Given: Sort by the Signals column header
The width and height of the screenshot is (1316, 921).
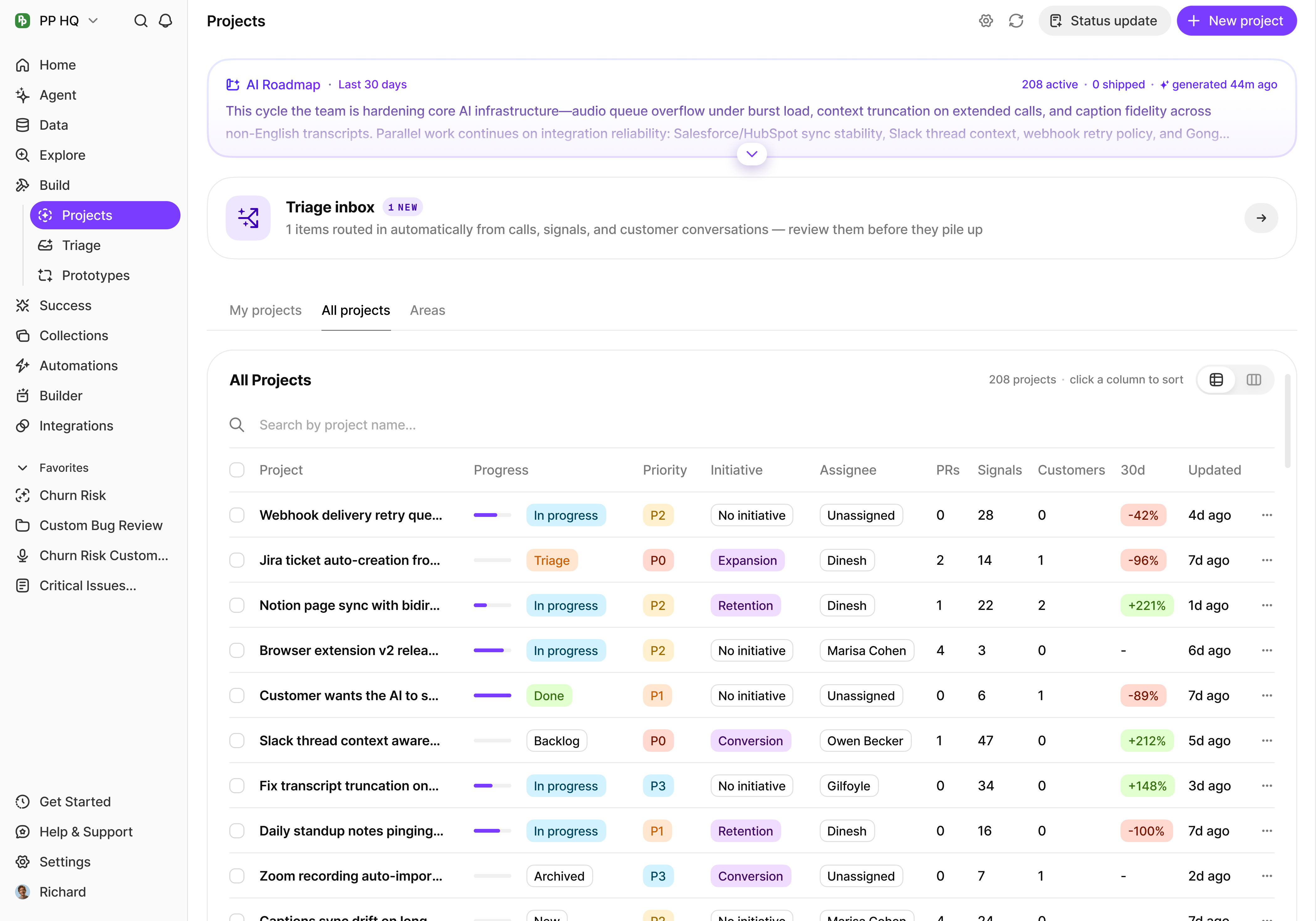Looking at the screenshot, I should click(1000, 470).
